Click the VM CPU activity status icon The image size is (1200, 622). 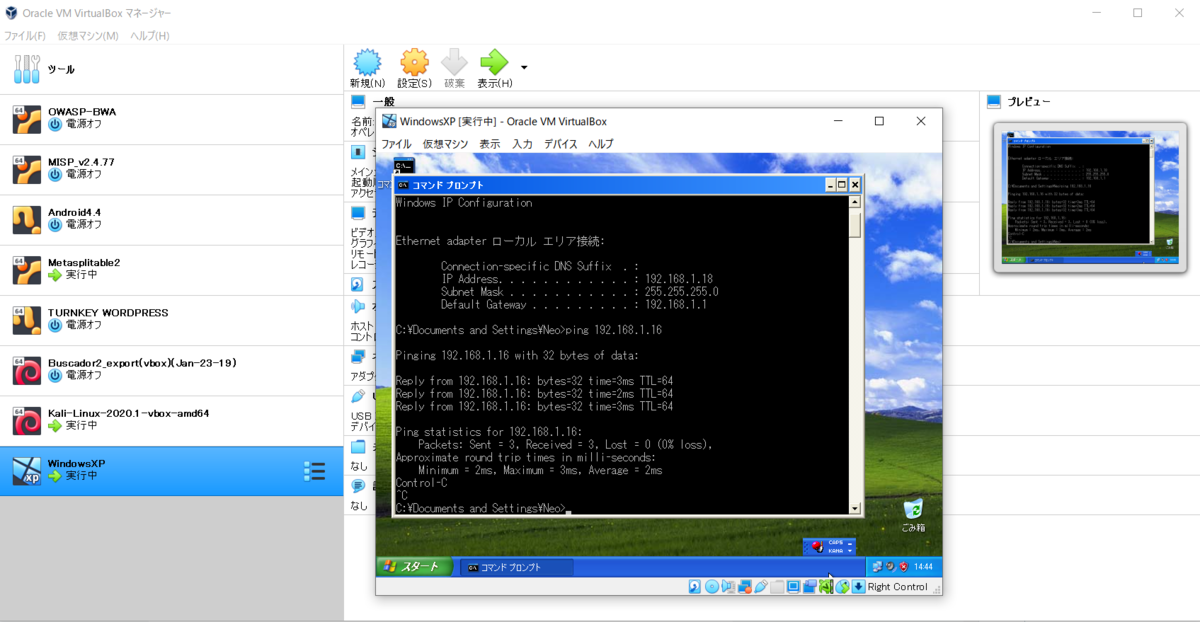[826, 586]
